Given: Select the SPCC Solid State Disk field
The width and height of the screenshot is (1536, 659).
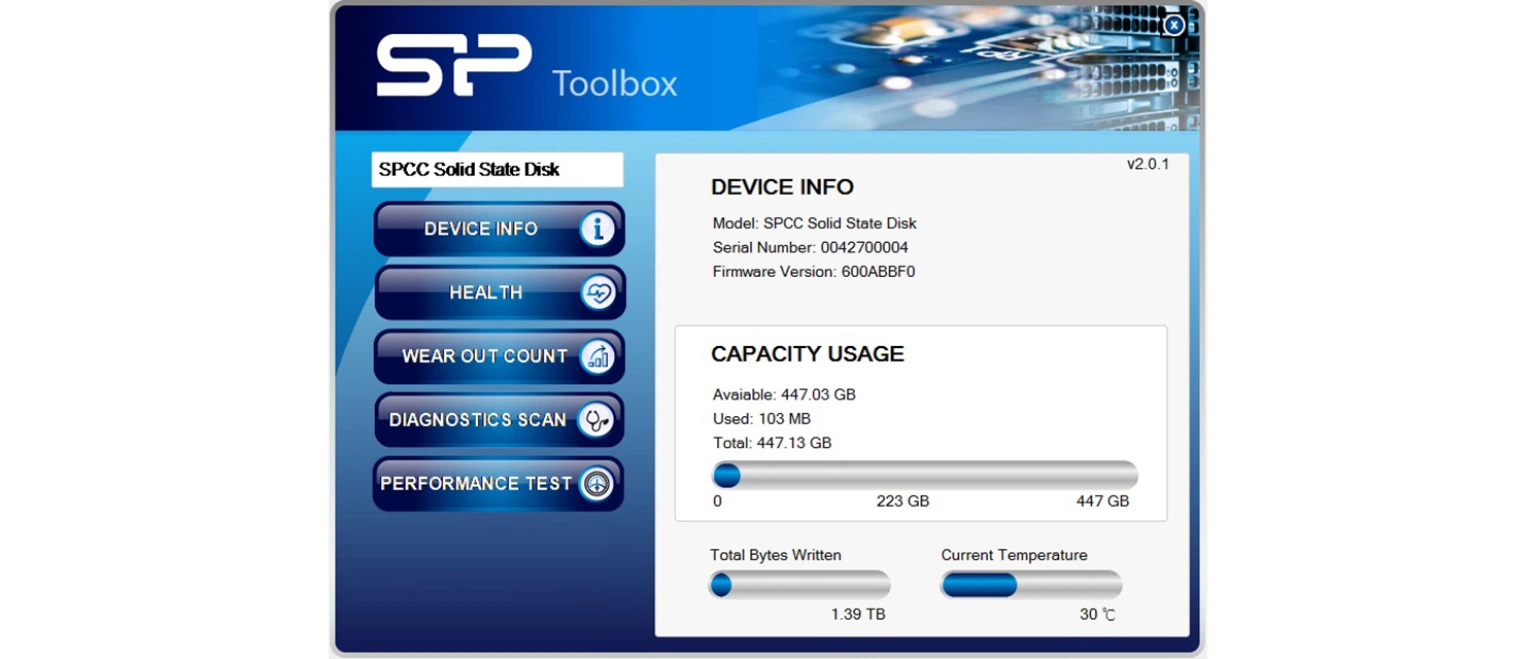Looking at the screenshot, I should point(497,170).
